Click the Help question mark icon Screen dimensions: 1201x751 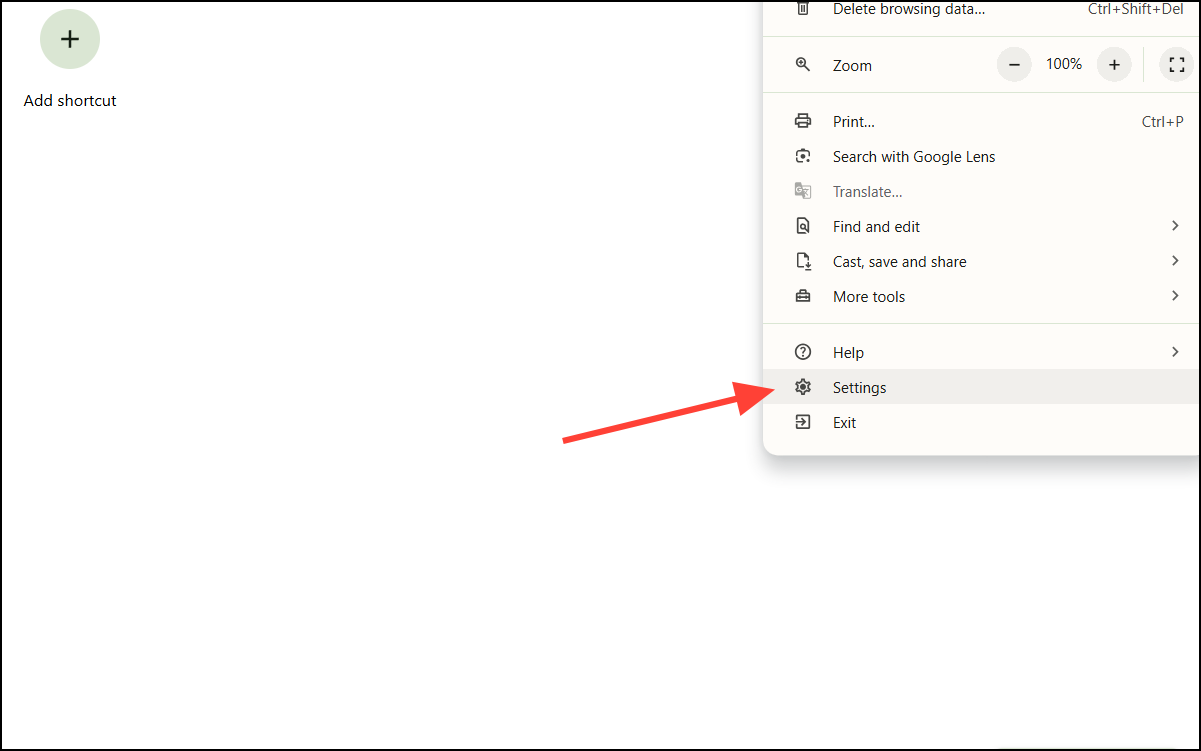point(803,352)
